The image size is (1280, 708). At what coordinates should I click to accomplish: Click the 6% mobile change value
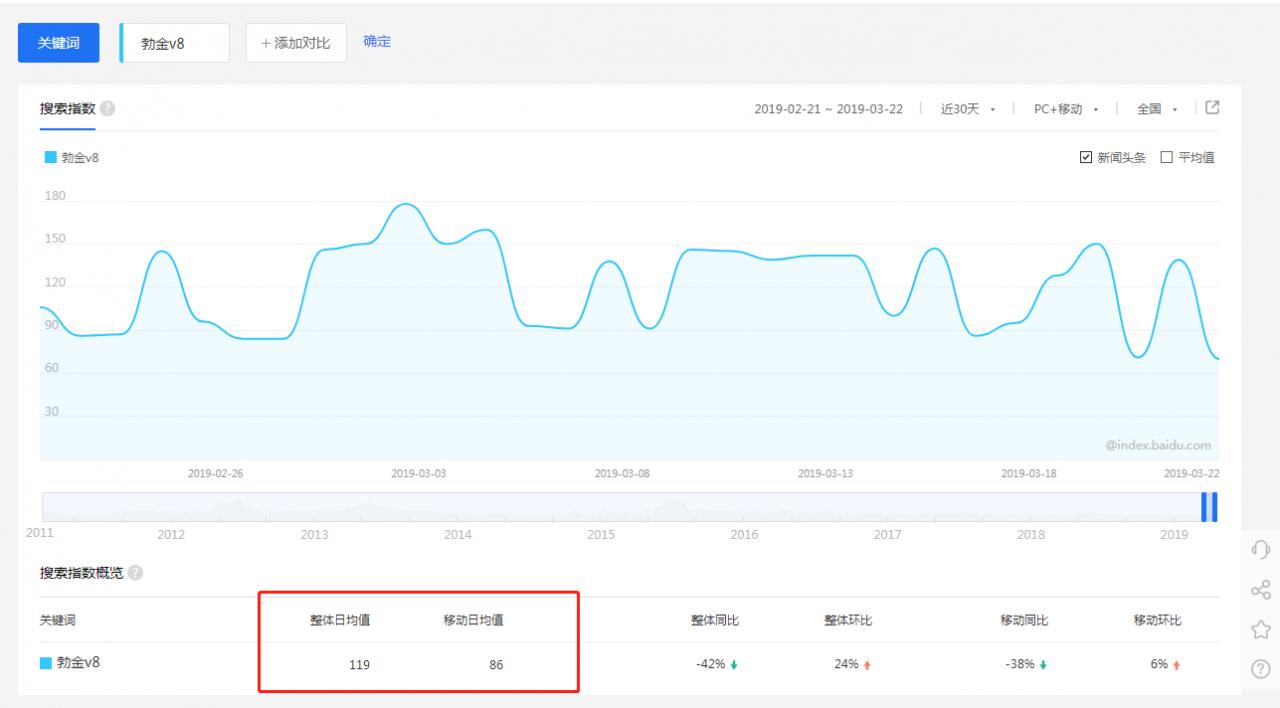point(1159,665)
